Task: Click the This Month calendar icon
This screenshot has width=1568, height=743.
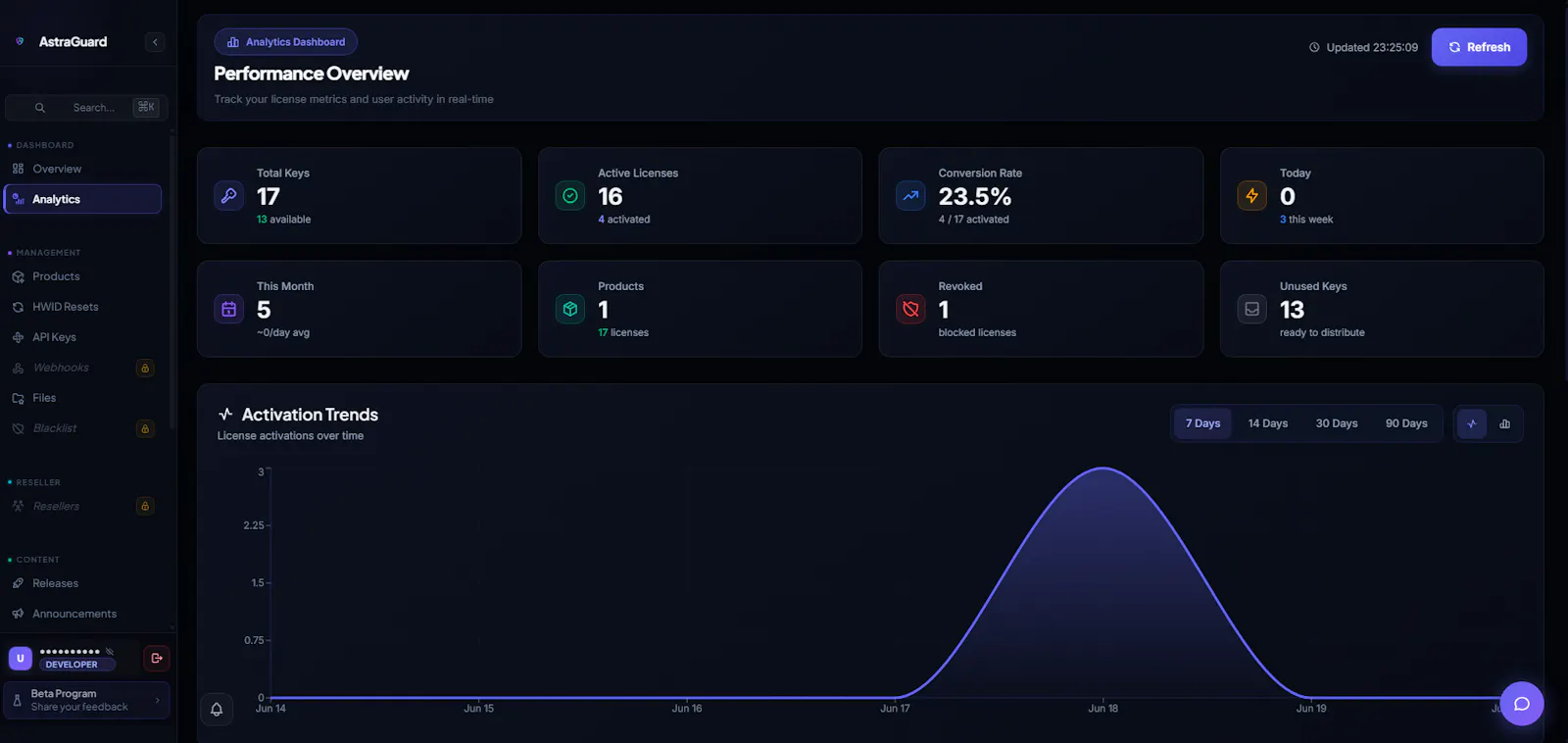Action: pos(228,309)
